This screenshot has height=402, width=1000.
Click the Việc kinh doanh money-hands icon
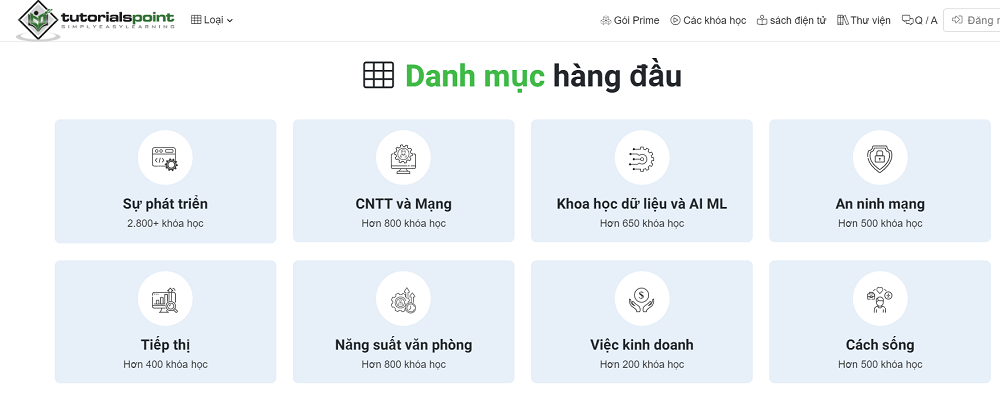tap(642, 299)
